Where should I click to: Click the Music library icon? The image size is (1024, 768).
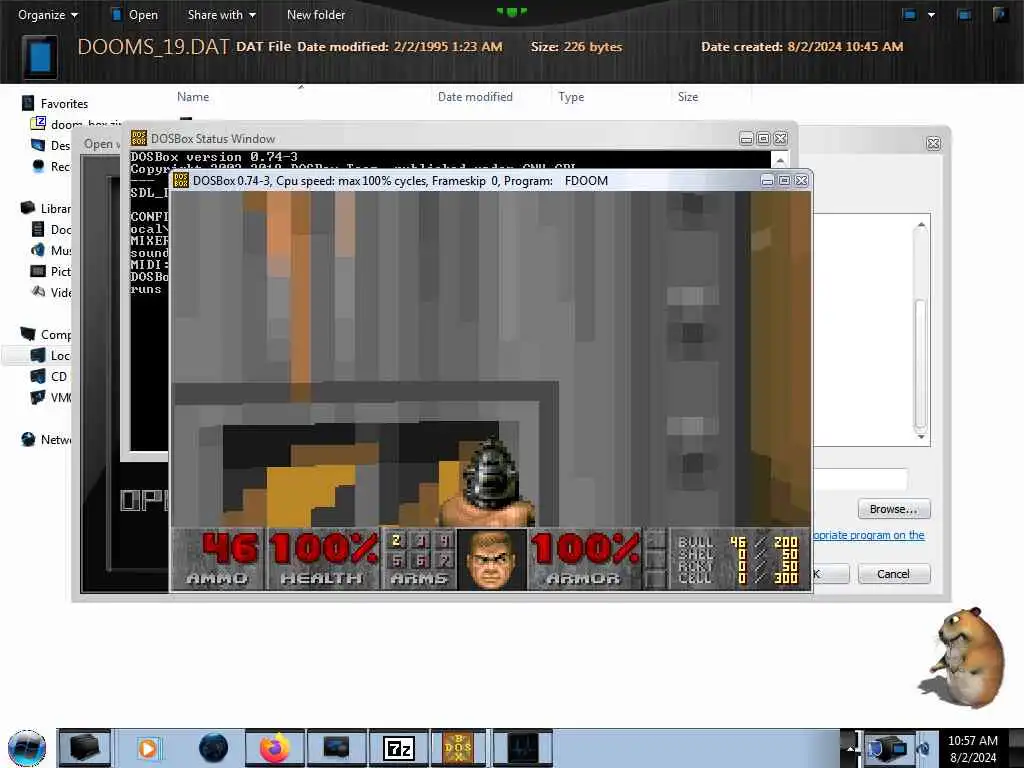coord(38,250)
